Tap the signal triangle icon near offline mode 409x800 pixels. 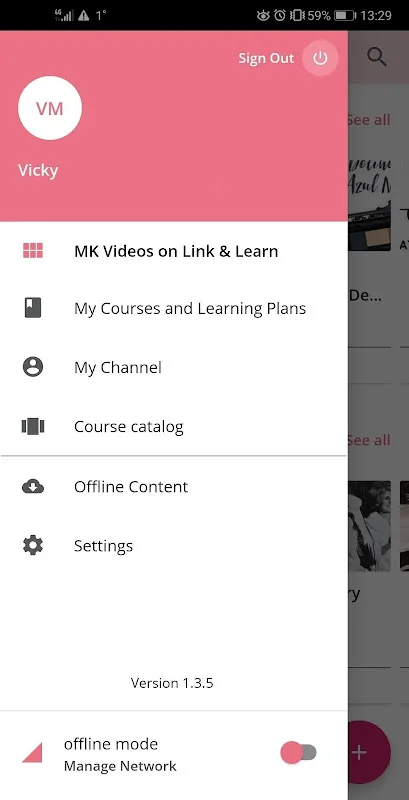pyautogui.click(x=32, y=753)
